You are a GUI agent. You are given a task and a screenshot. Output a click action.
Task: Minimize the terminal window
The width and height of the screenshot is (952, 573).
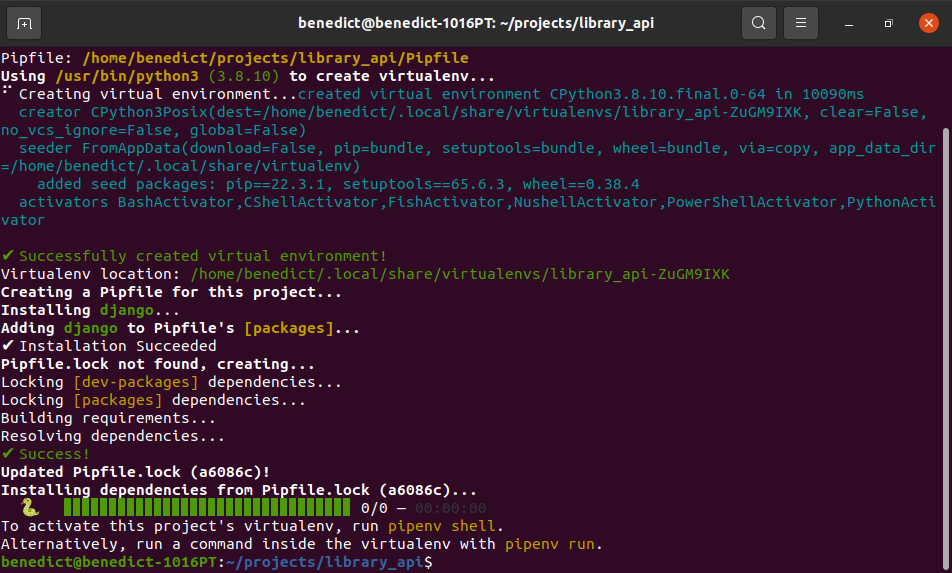pyautogui.click(x=849, y=24)
